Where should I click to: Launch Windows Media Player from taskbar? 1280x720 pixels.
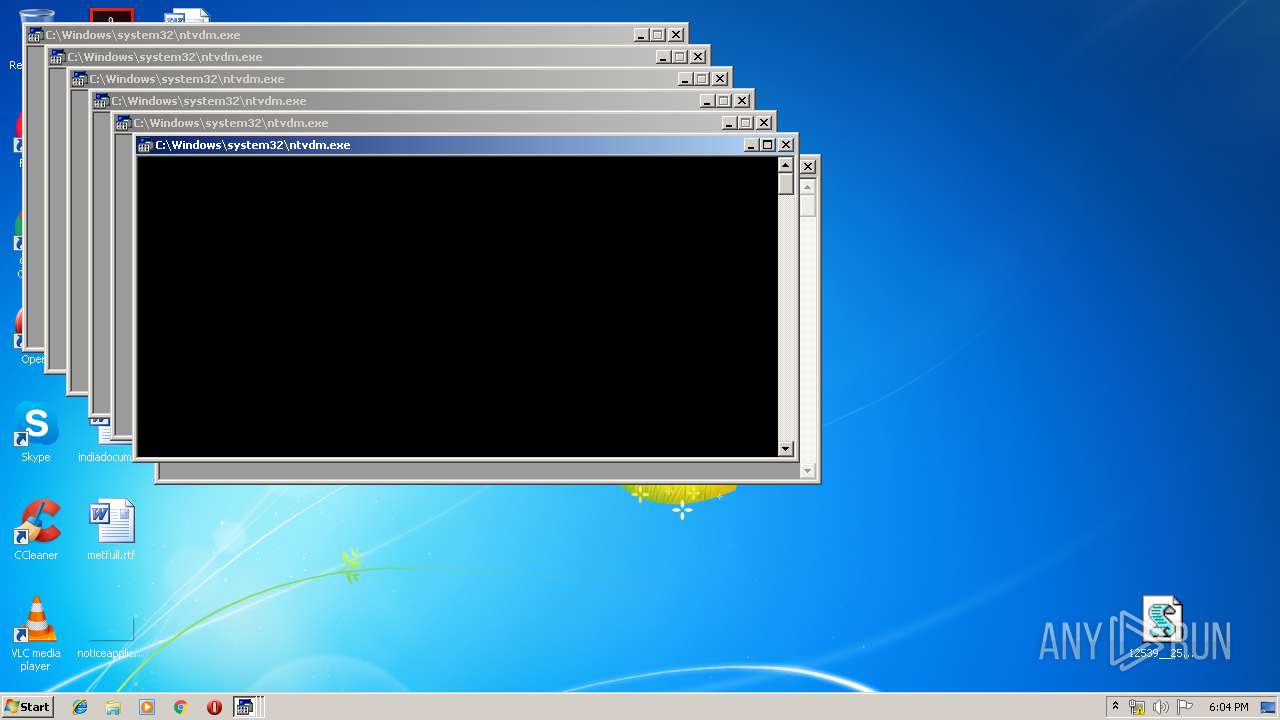point(147,707)
